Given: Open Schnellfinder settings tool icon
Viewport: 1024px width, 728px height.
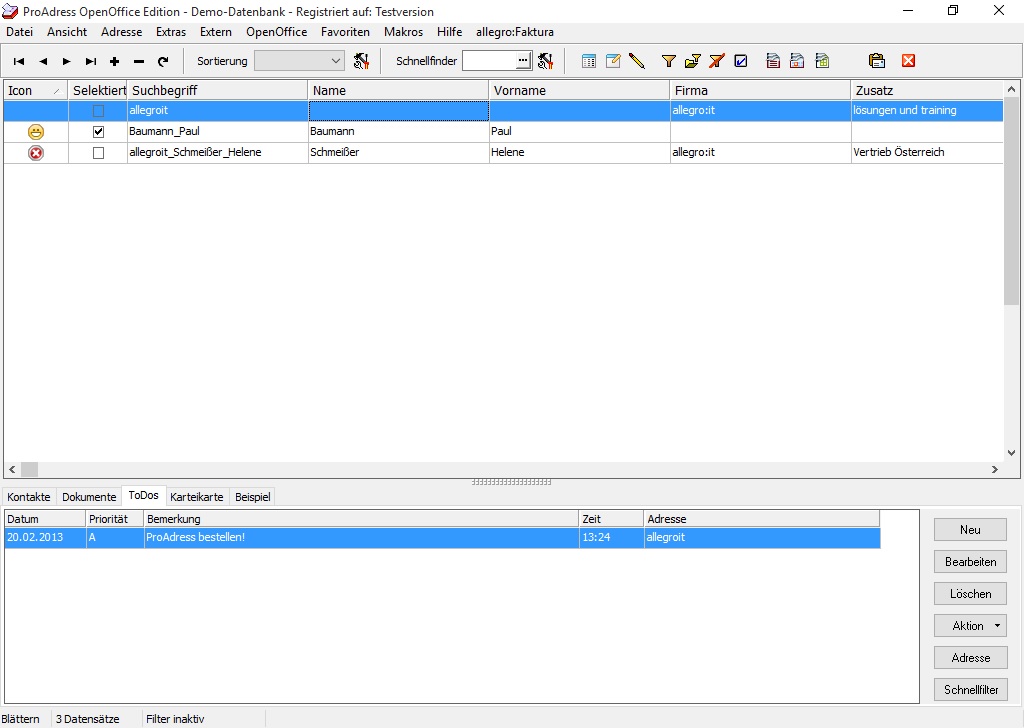Looking at the screenshot, I should coord(545,61).
